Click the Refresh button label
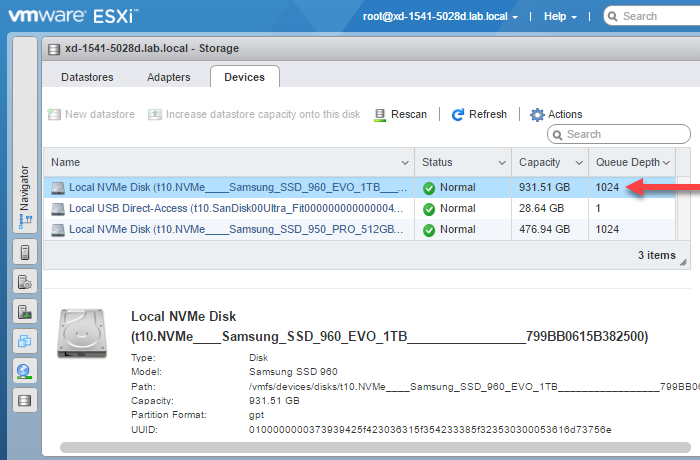 488,114
